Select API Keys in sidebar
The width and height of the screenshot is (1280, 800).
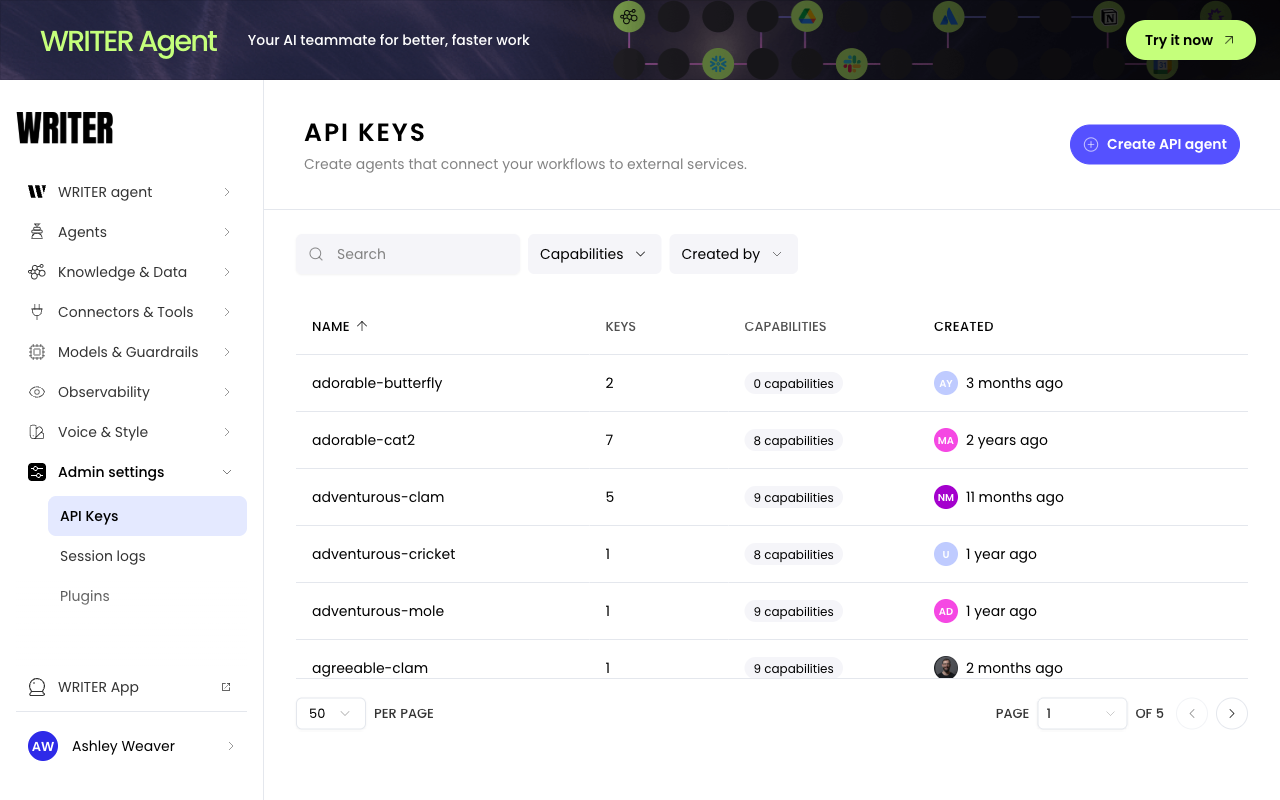point(147,516)
